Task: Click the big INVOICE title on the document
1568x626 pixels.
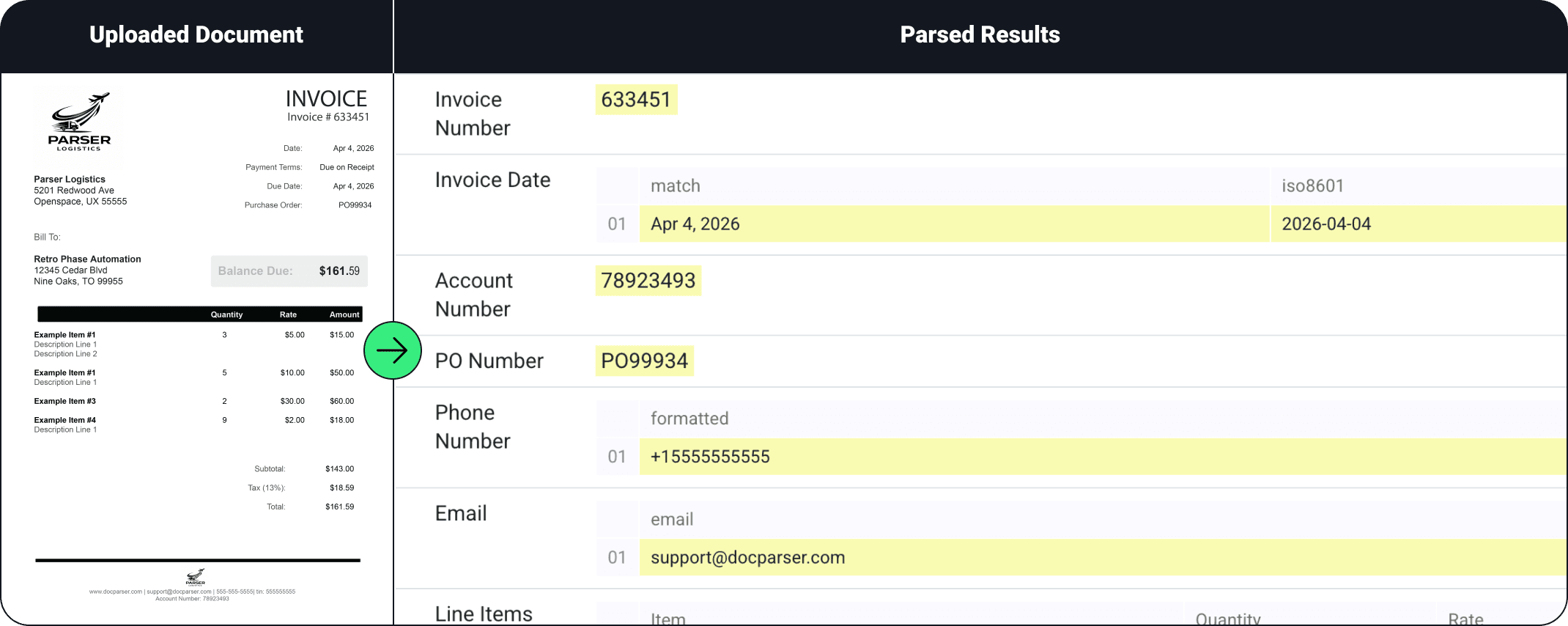Action: (x=326, y=99)
